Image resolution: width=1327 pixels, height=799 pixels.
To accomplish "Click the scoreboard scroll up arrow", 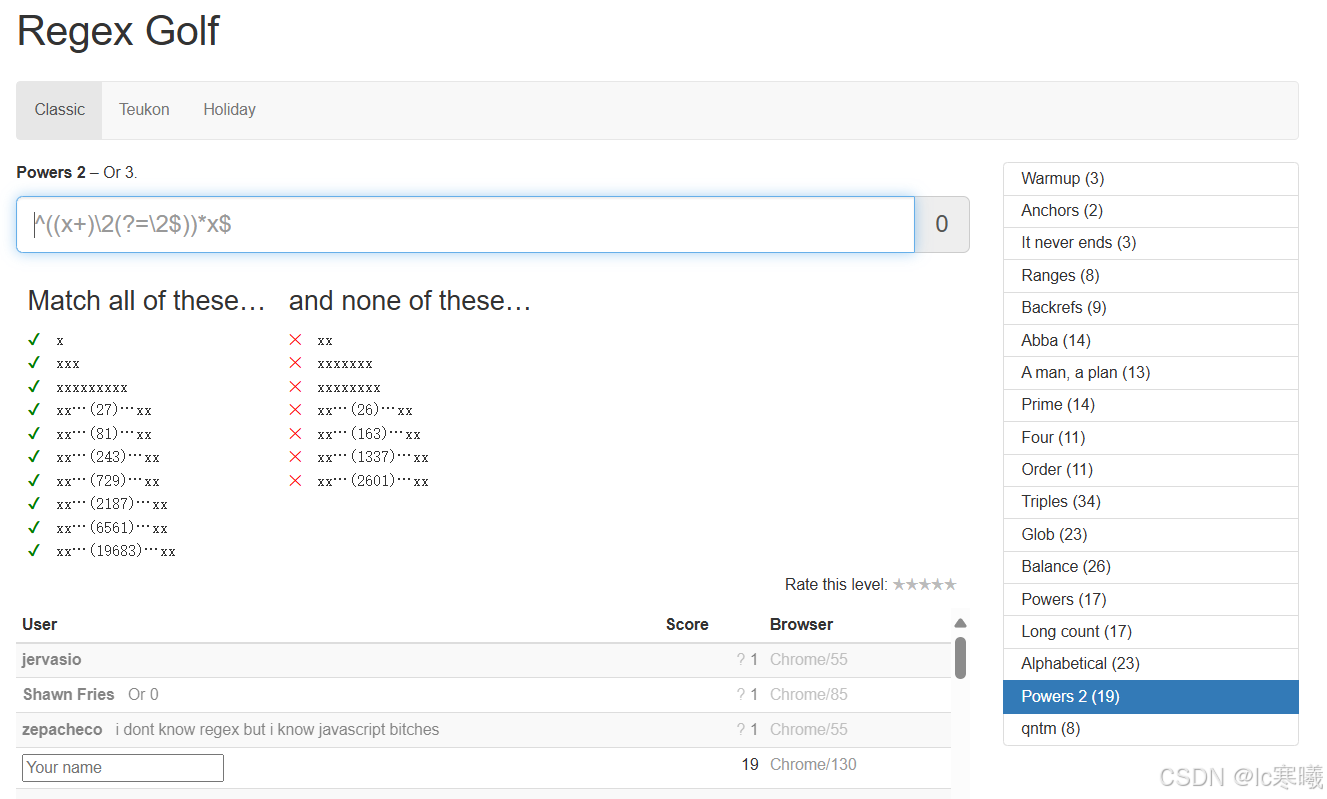I will tap(960, 623).
